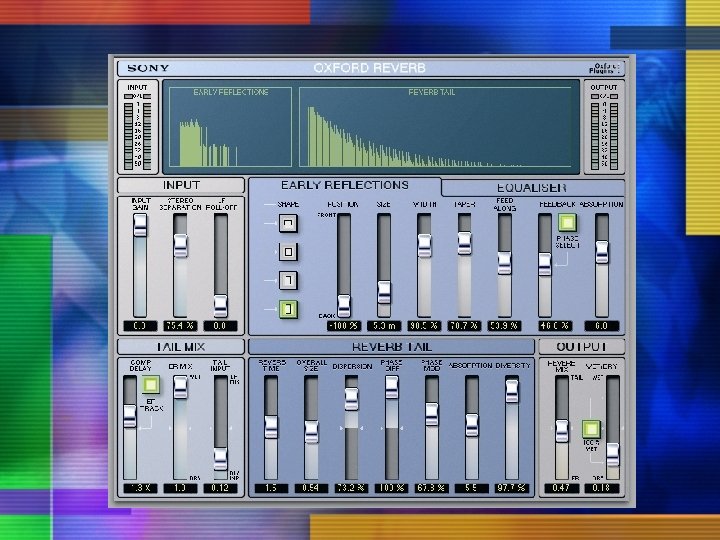This screenshot has height=540, width=720.
Task: Click the Oxford Plugins logo
Action: [x=606, y=68]
